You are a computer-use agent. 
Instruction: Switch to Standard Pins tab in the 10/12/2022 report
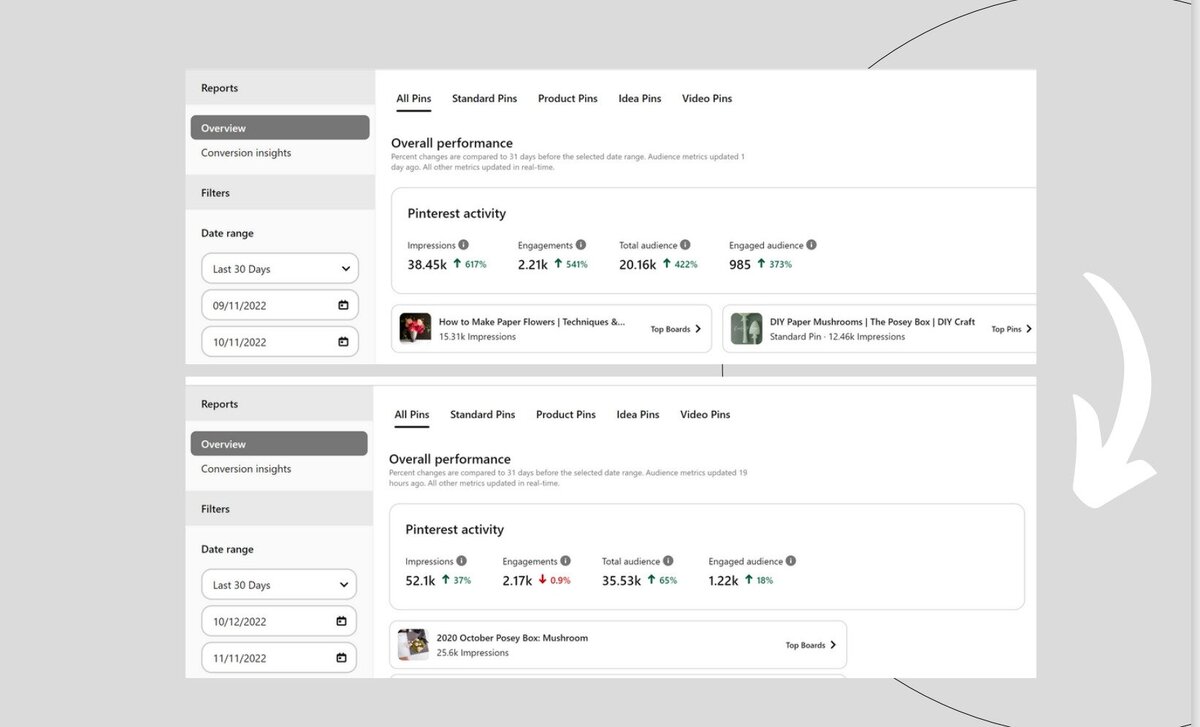[482, 415]
